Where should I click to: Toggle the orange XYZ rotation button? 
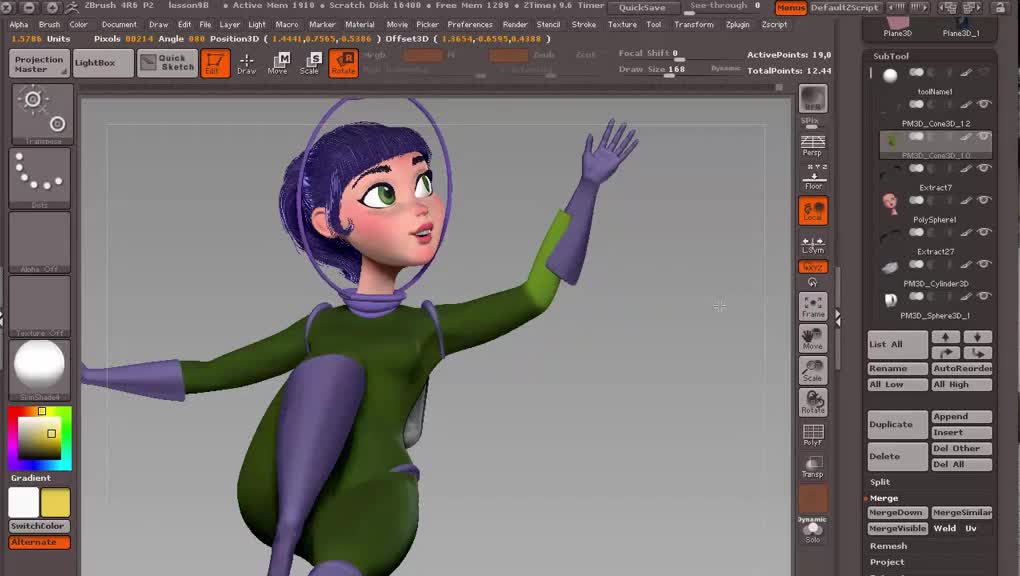pos(813,267)
